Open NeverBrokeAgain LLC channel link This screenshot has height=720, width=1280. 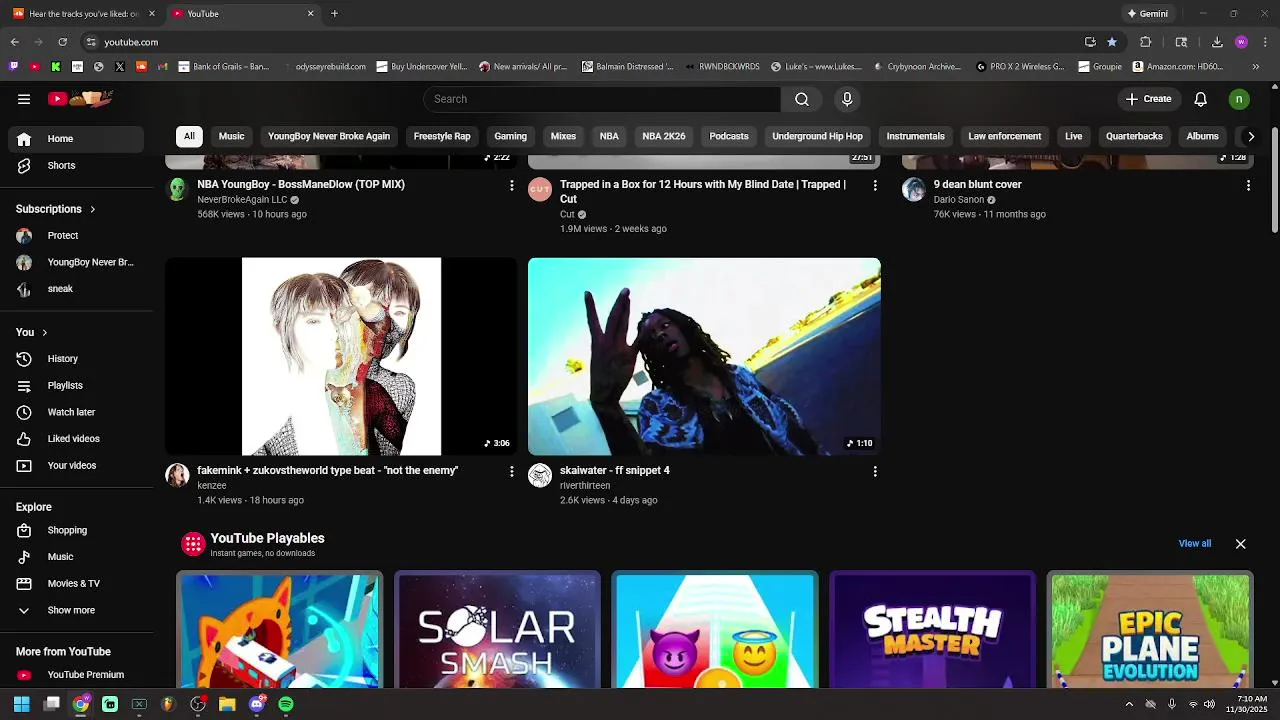coord(242,200)
